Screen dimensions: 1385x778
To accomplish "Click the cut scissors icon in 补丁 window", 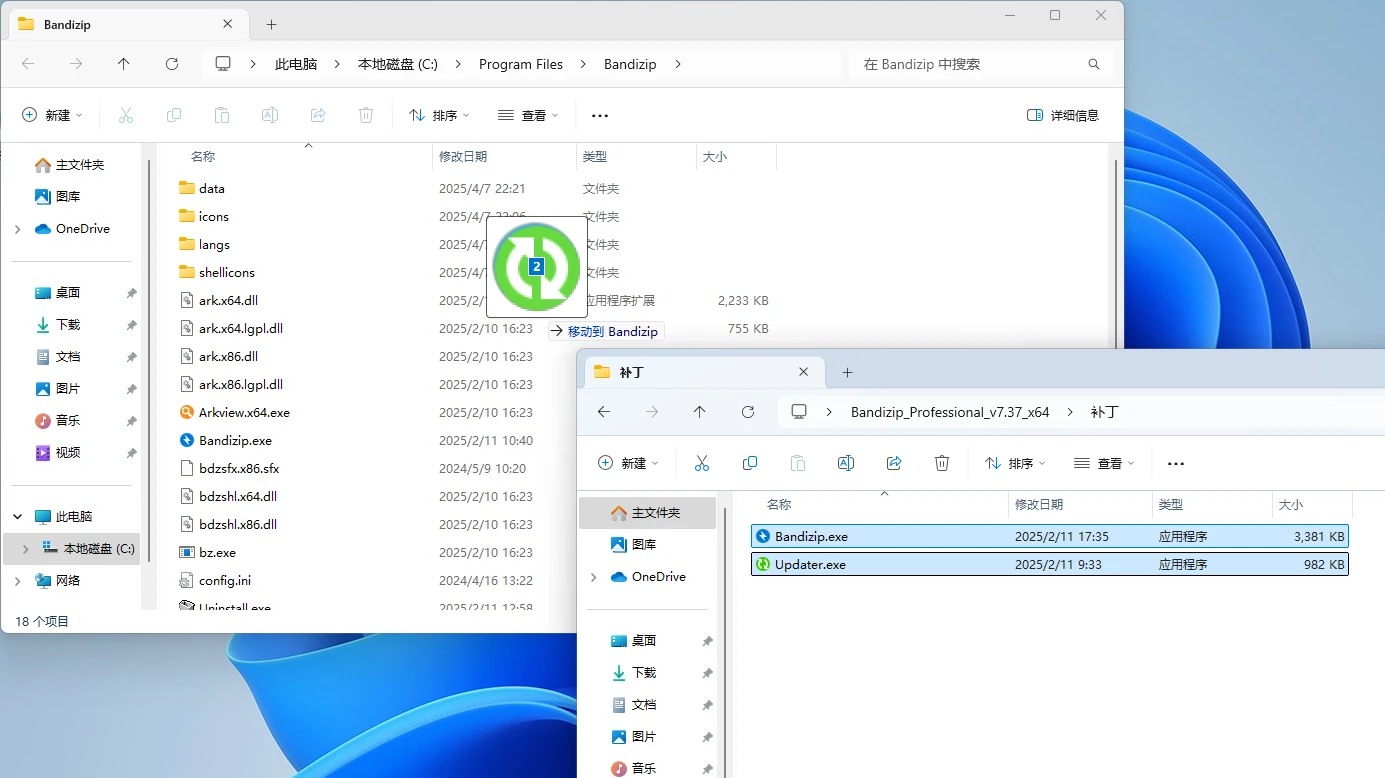I will 702,464.
